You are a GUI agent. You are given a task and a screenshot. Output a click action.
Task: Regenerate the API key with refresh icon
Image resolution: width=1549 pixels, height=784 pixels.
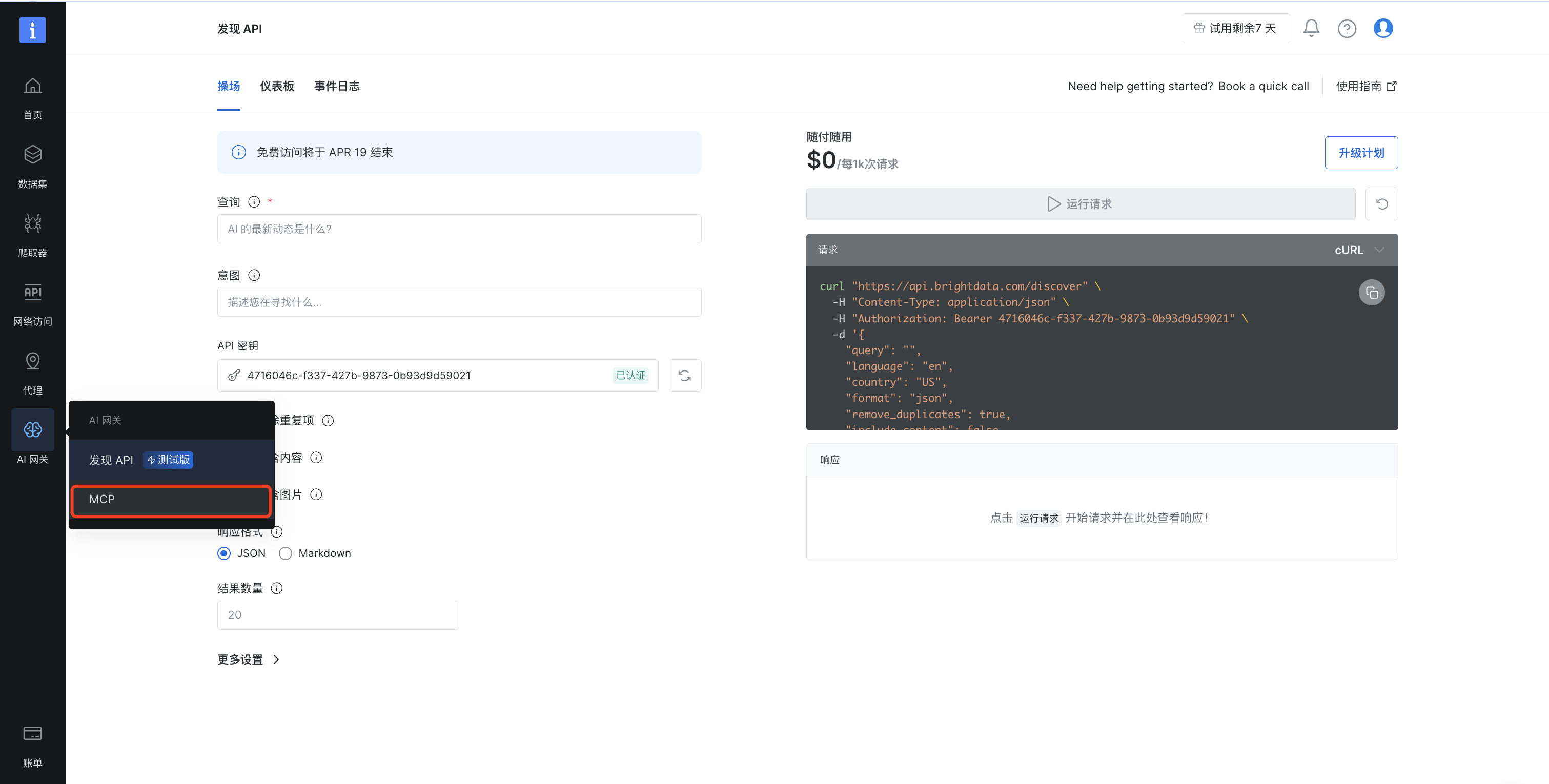click(684, 376)
